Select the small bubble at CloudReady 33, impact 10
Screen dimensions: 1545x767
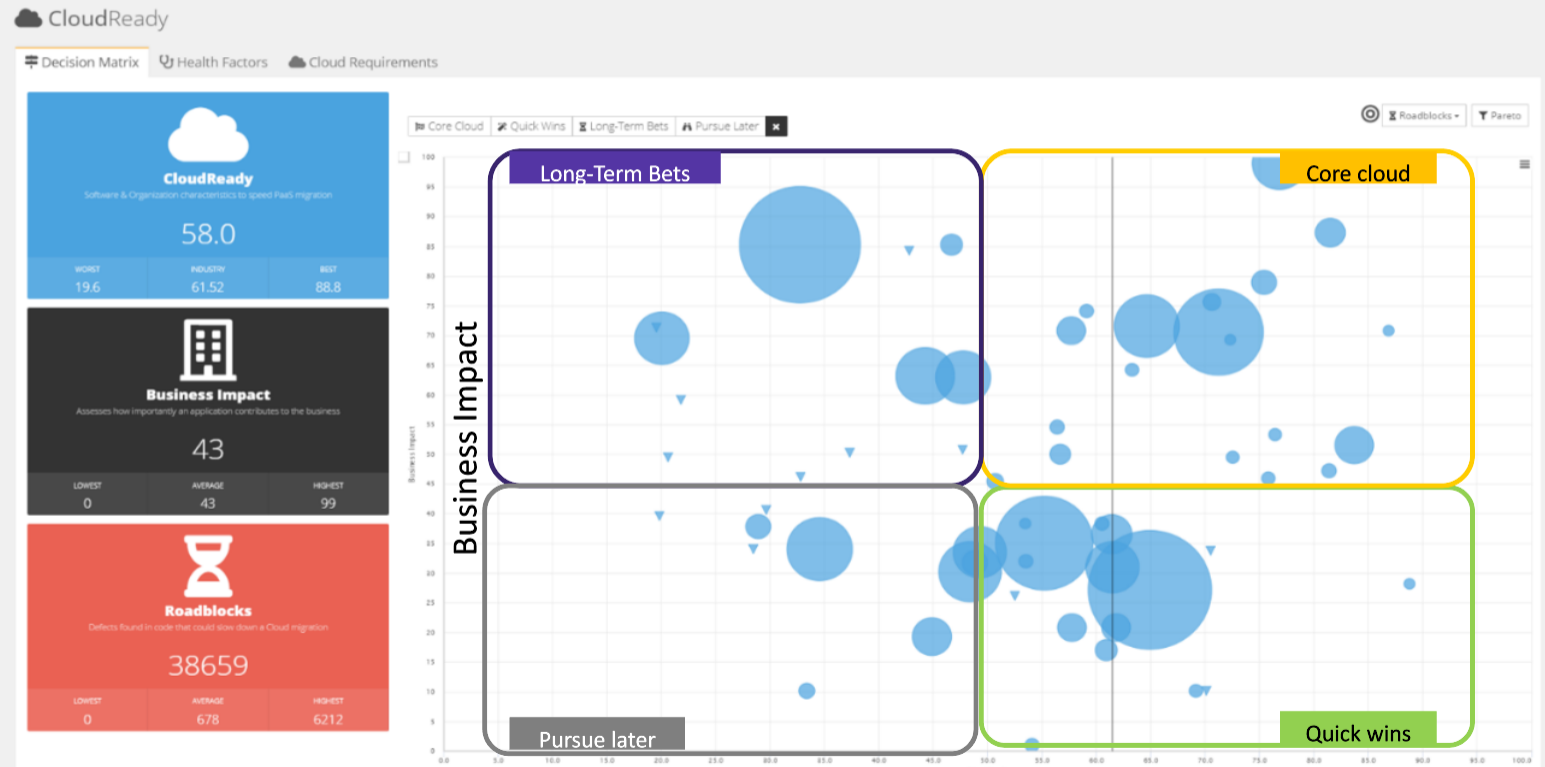point(807,691)
